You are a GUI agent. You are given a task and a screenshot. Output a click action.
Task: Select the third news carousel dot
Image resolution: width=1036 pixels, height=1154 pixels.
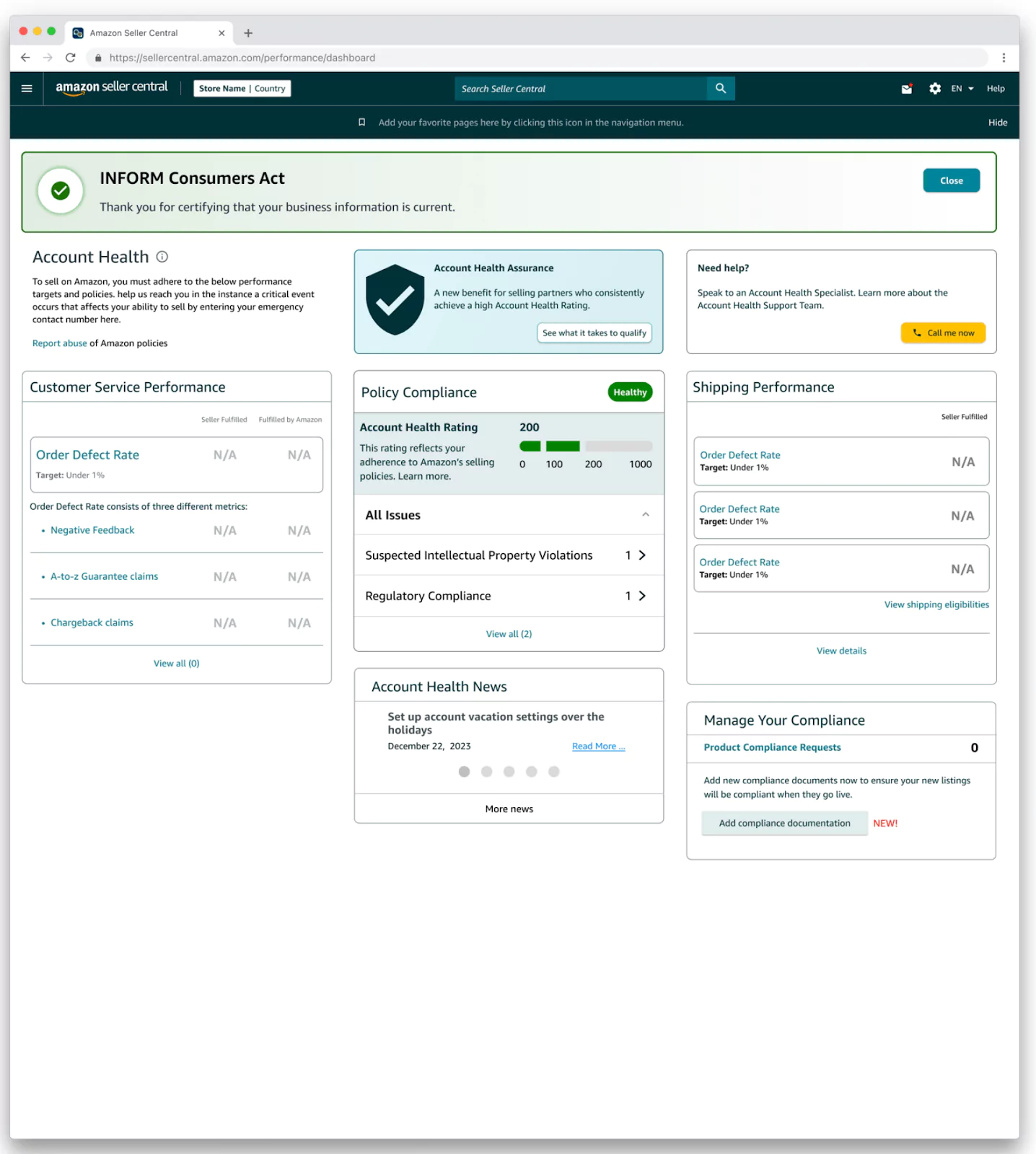[509, 772]
